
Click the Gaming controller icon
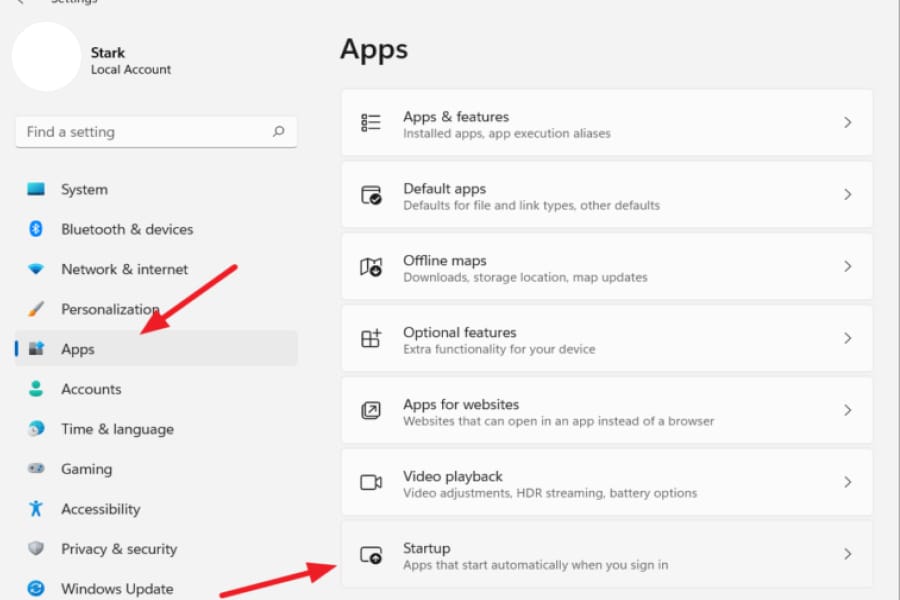click(36, 469)
